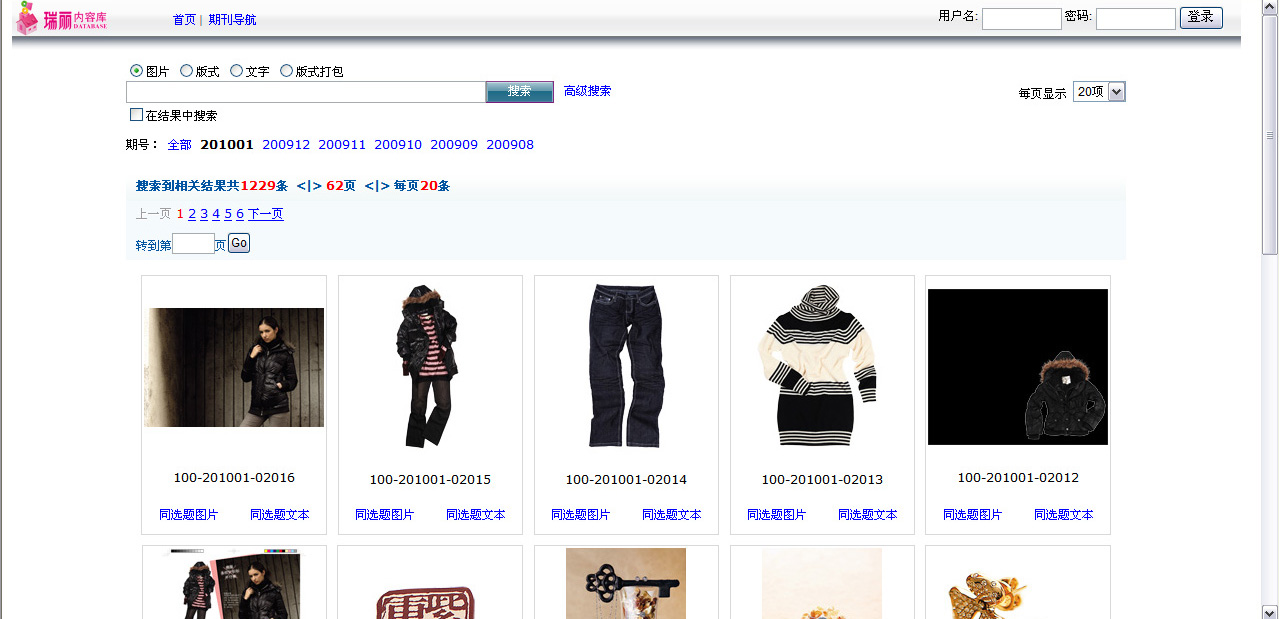The image size is (1280, 619).
Task: Go to the 下一页 next page link
Action: 265,214
